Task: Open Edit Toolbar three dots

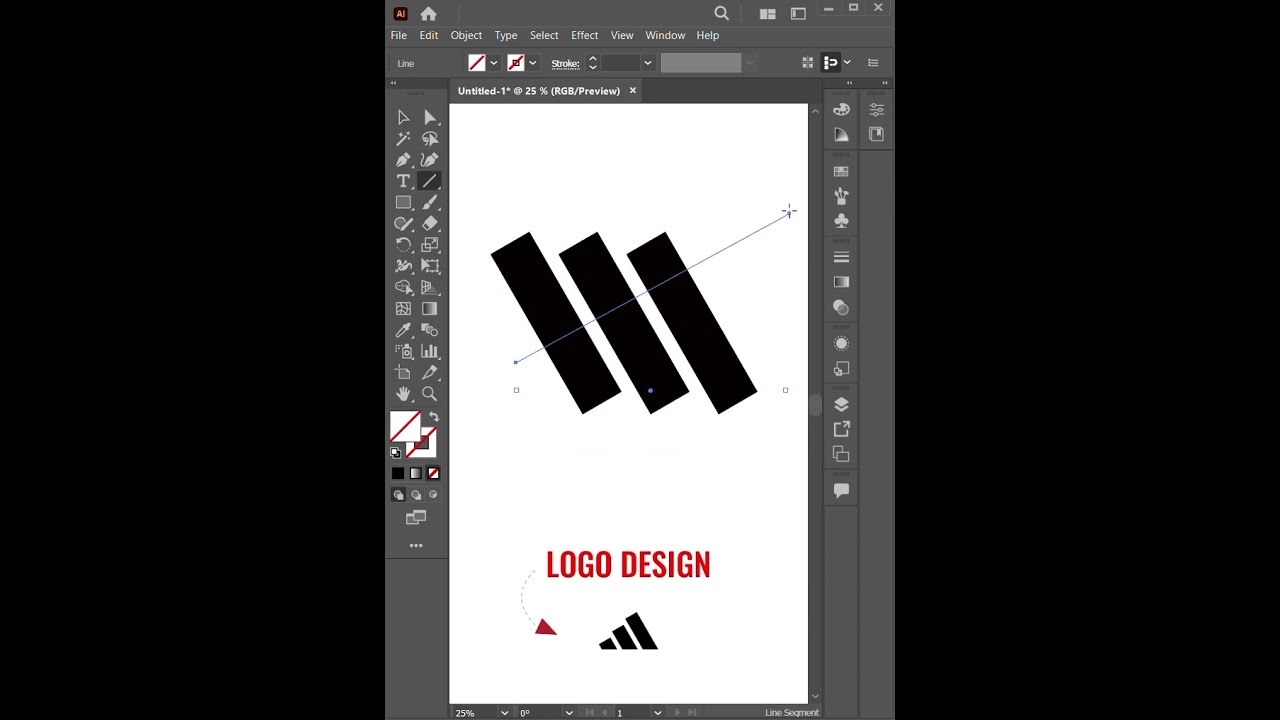Action: click(416, 546)
